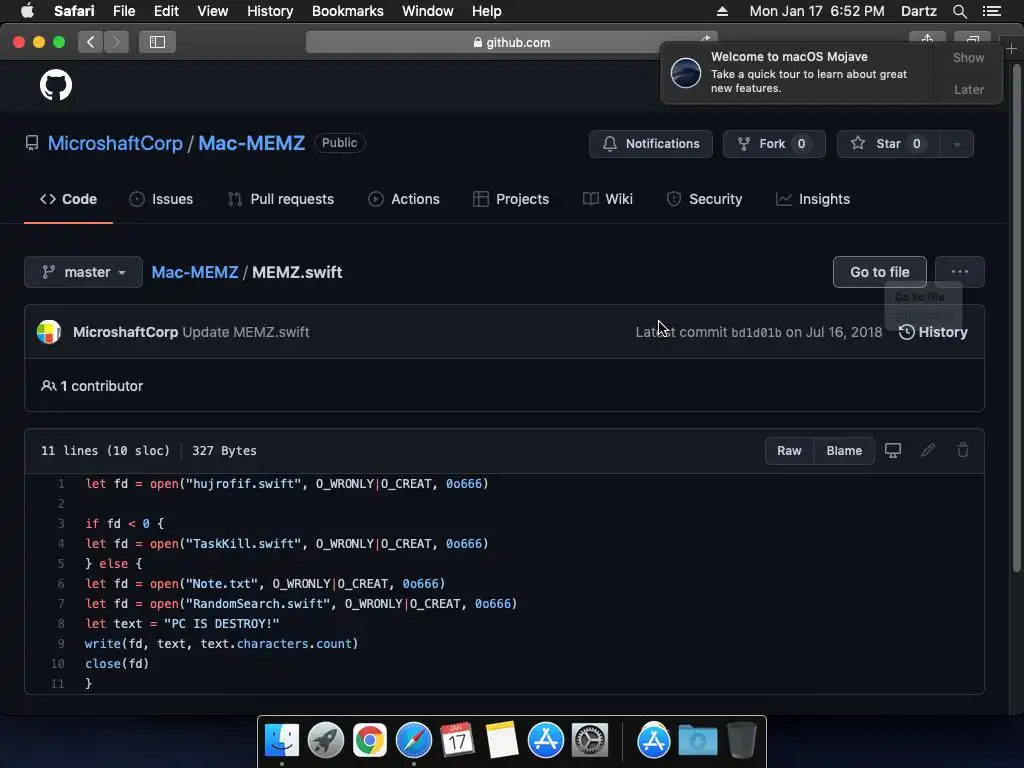Open Google Chrome from Dock
This screenshot has width=1024, height=768.
[x=370, y=741]
